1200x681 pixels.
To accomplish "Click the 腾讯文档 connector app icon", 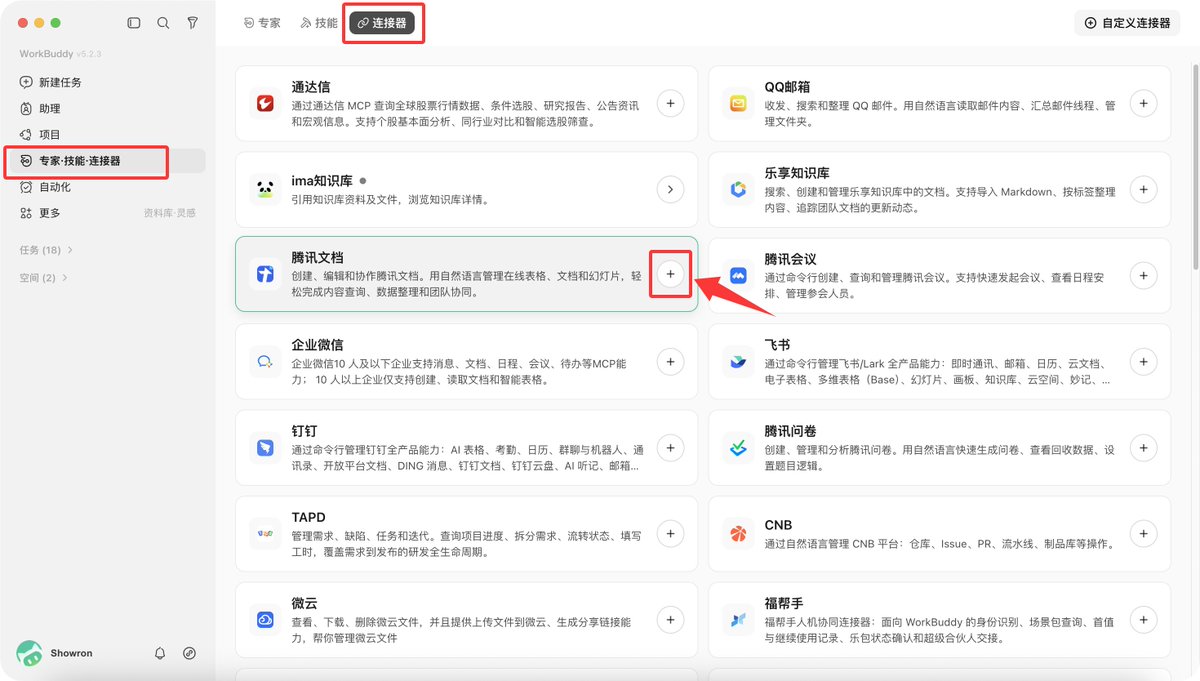I will (x=264, y=274).
